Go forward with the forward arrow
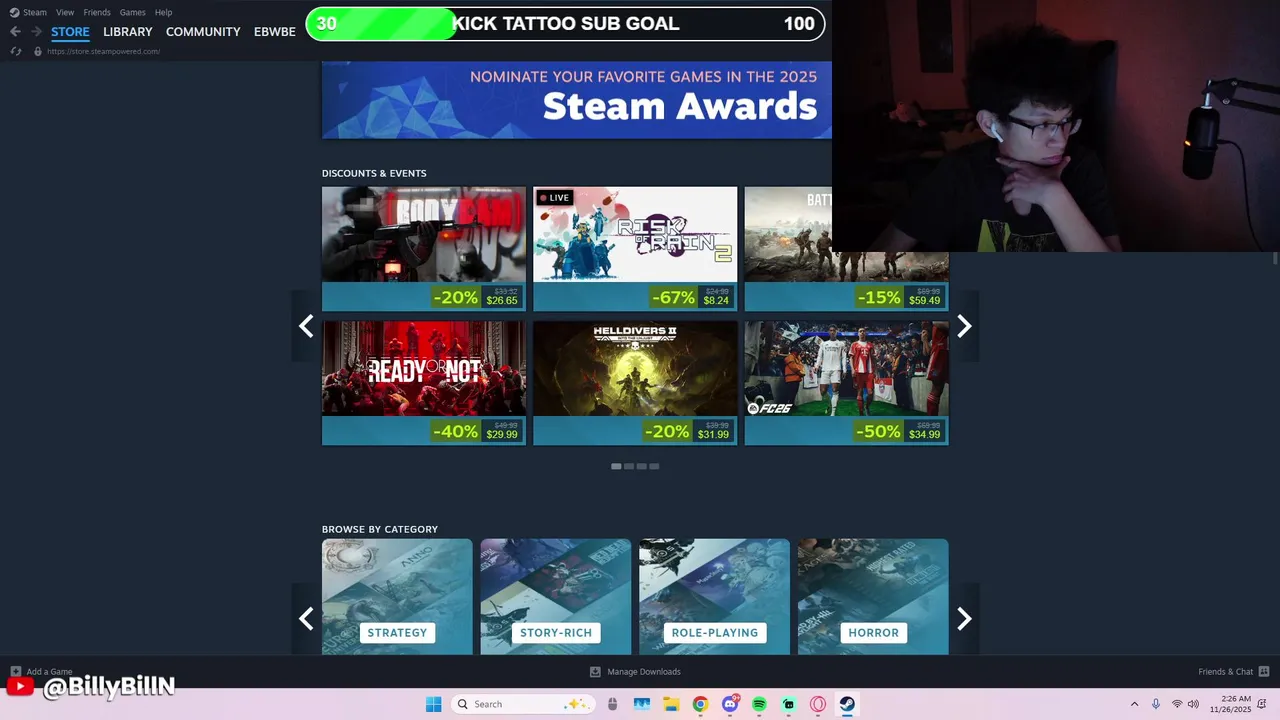This screenshot has height=720, width=1280. (36, 32)
